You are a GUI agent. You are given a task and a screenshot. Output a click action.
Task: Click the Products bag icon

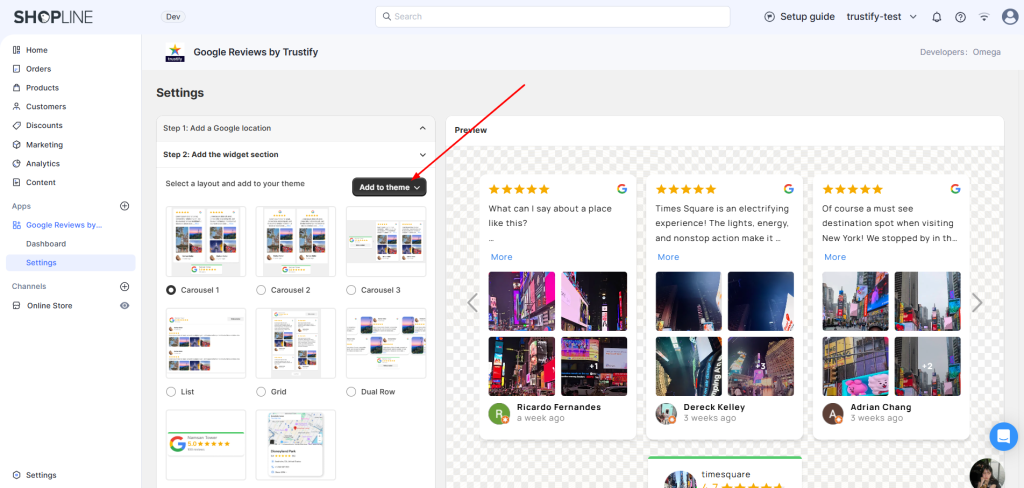point(16,88)
